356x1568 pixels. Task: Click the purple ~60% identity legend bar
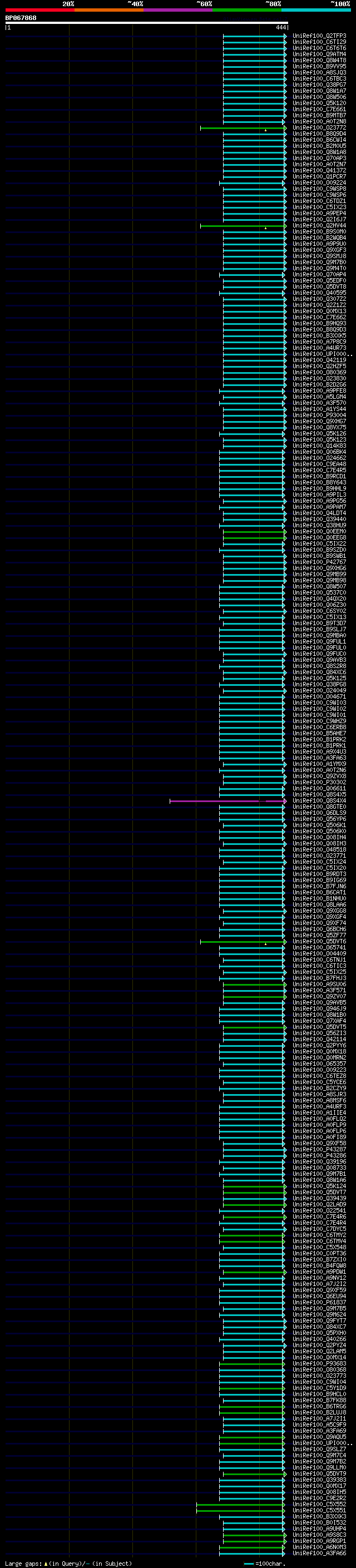177,10
